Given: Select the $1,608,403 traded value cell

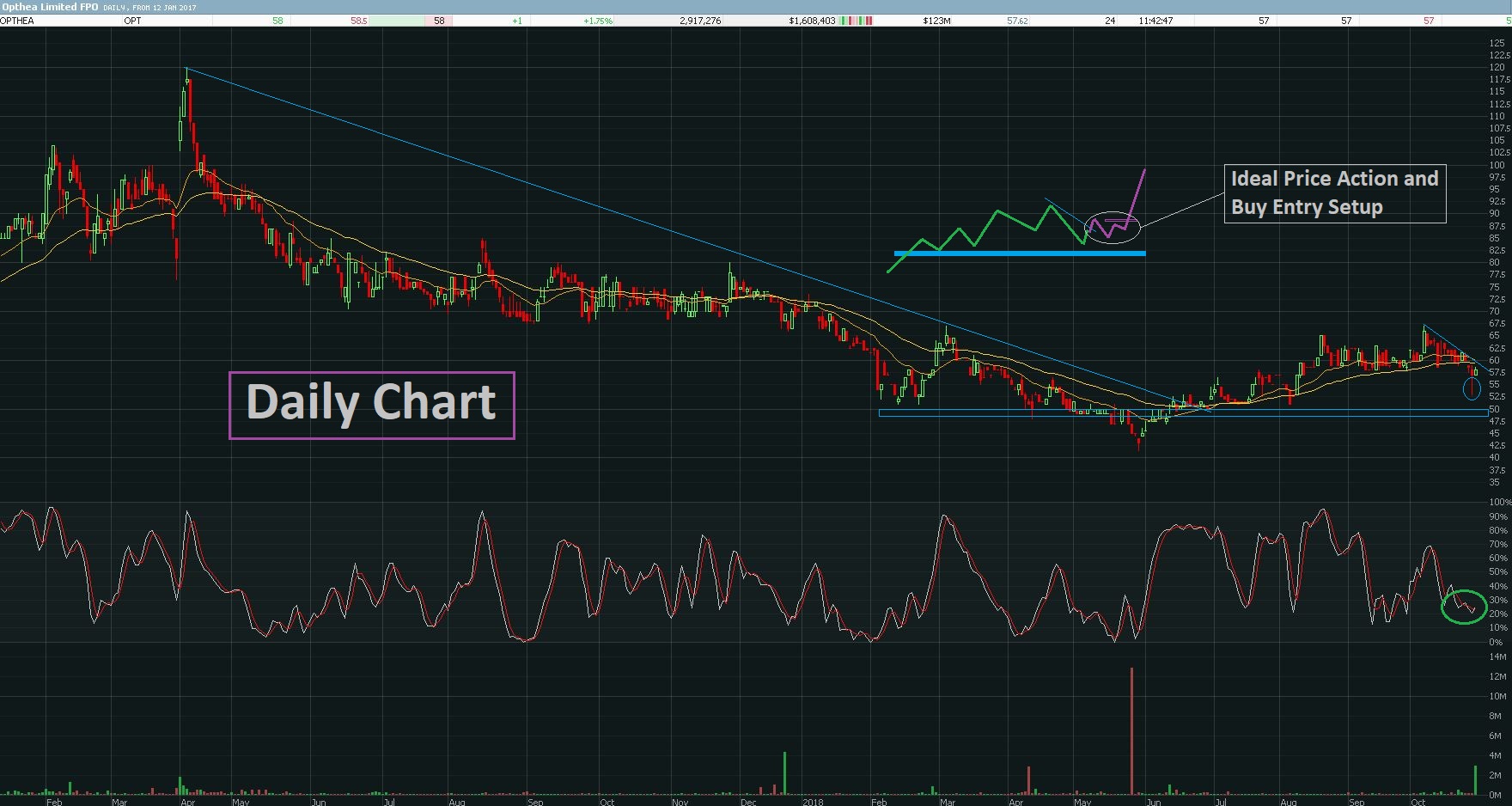Looking at the screenshot, I should [x=812, y=21].
